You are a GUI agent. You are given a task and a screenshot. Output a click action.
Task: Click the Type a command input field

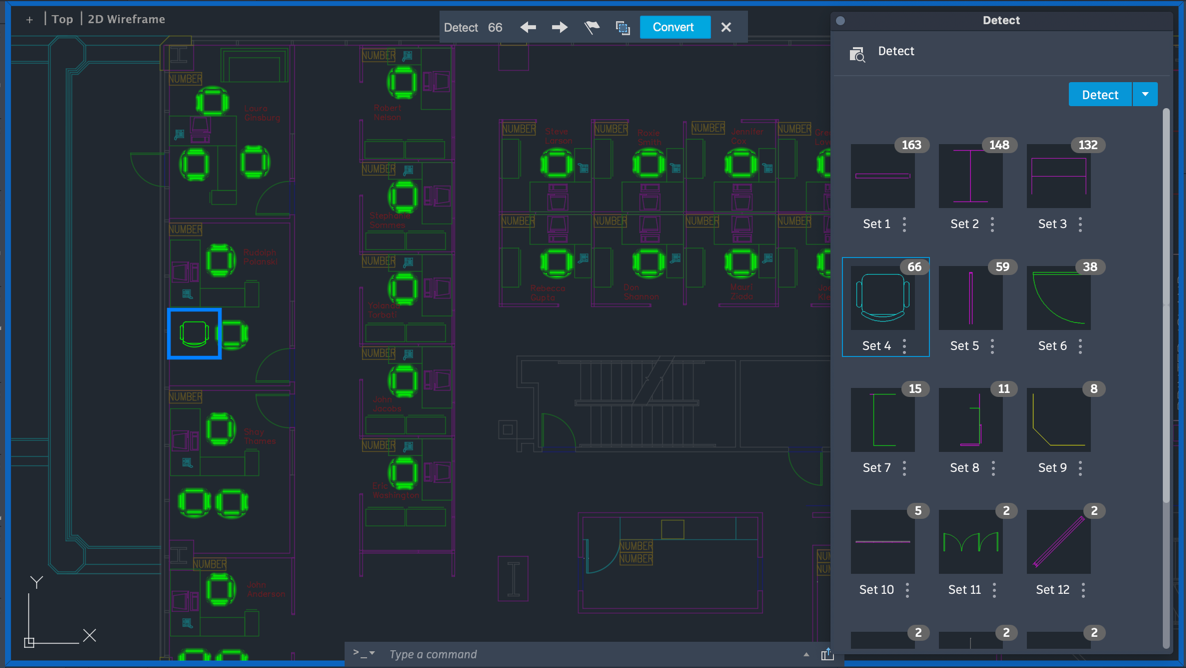point(590,654)
